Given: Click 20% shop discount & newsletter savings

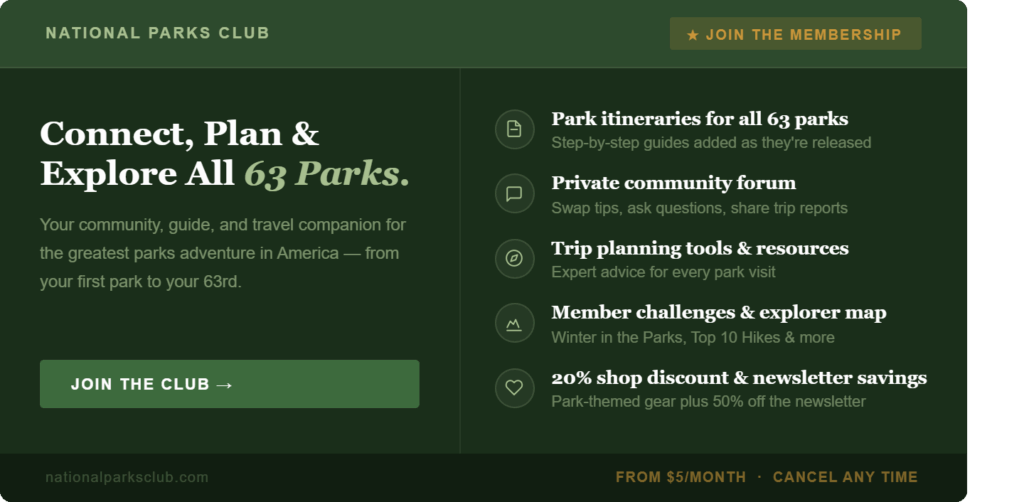Looking at the screenshot, I should pos(738,378).
